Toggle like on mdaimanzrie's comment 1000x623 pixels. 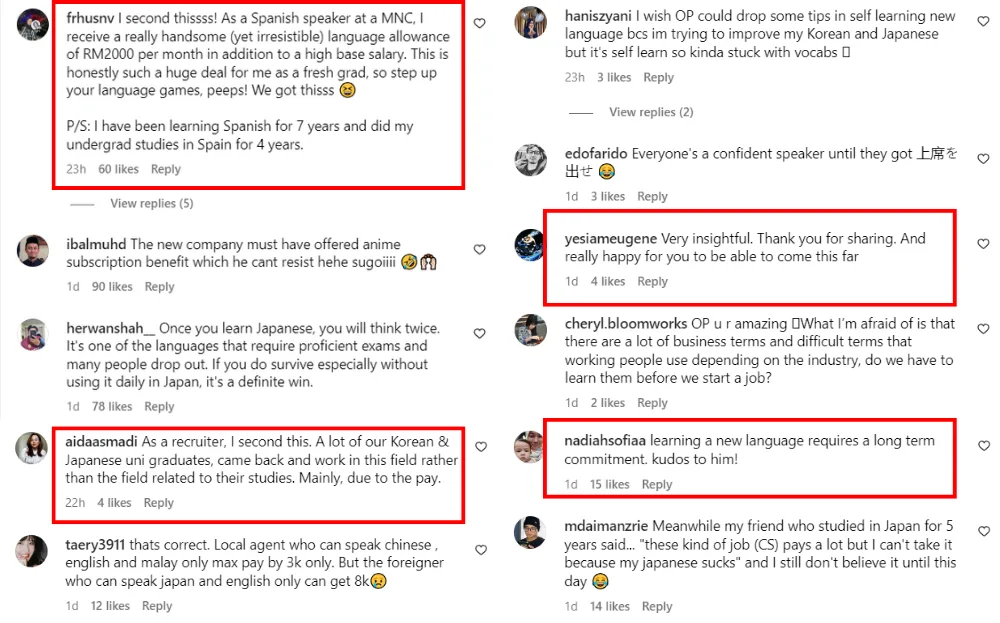click(983, 531)
